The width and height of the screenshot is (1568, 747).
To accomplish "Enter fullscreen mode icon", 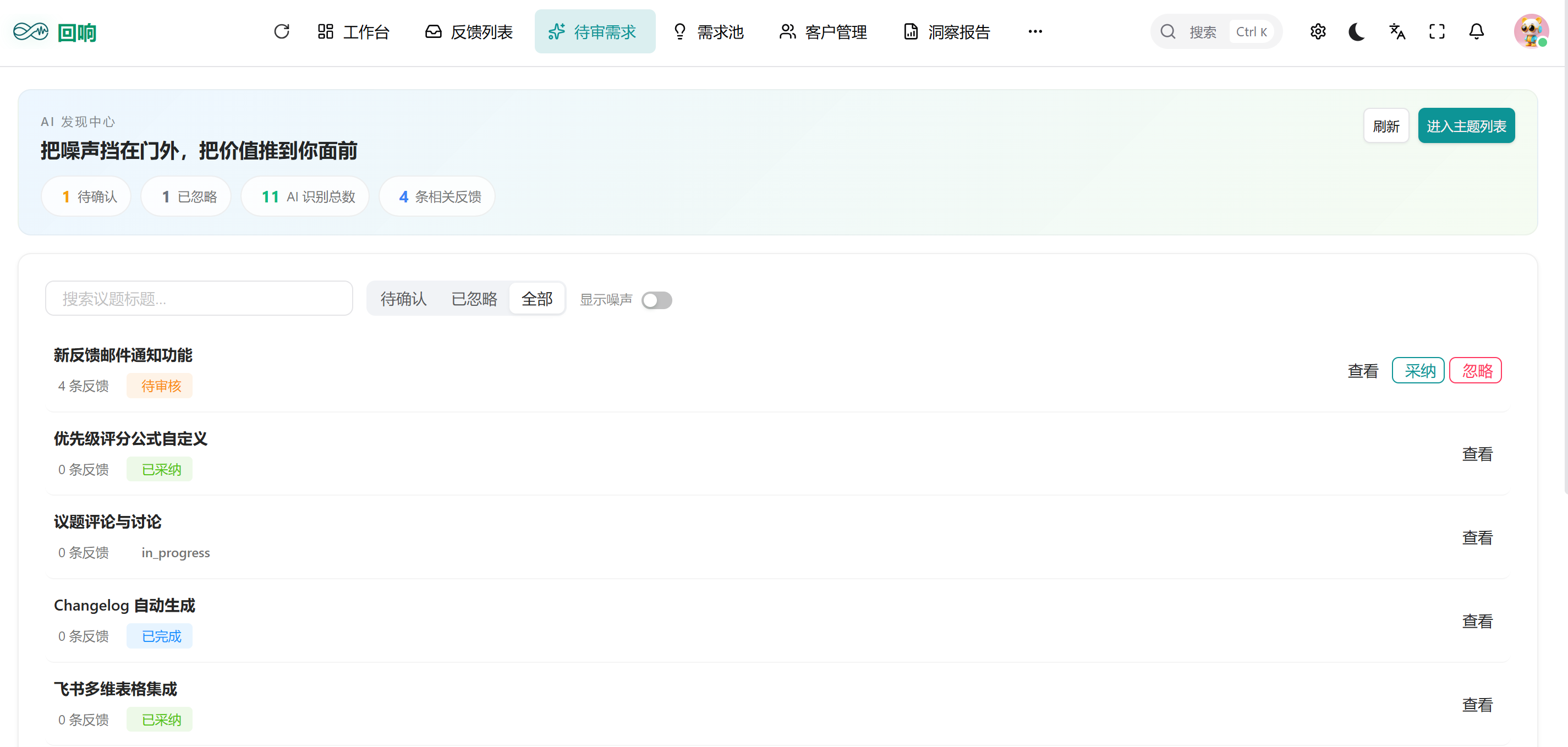I will [1437, 32].
